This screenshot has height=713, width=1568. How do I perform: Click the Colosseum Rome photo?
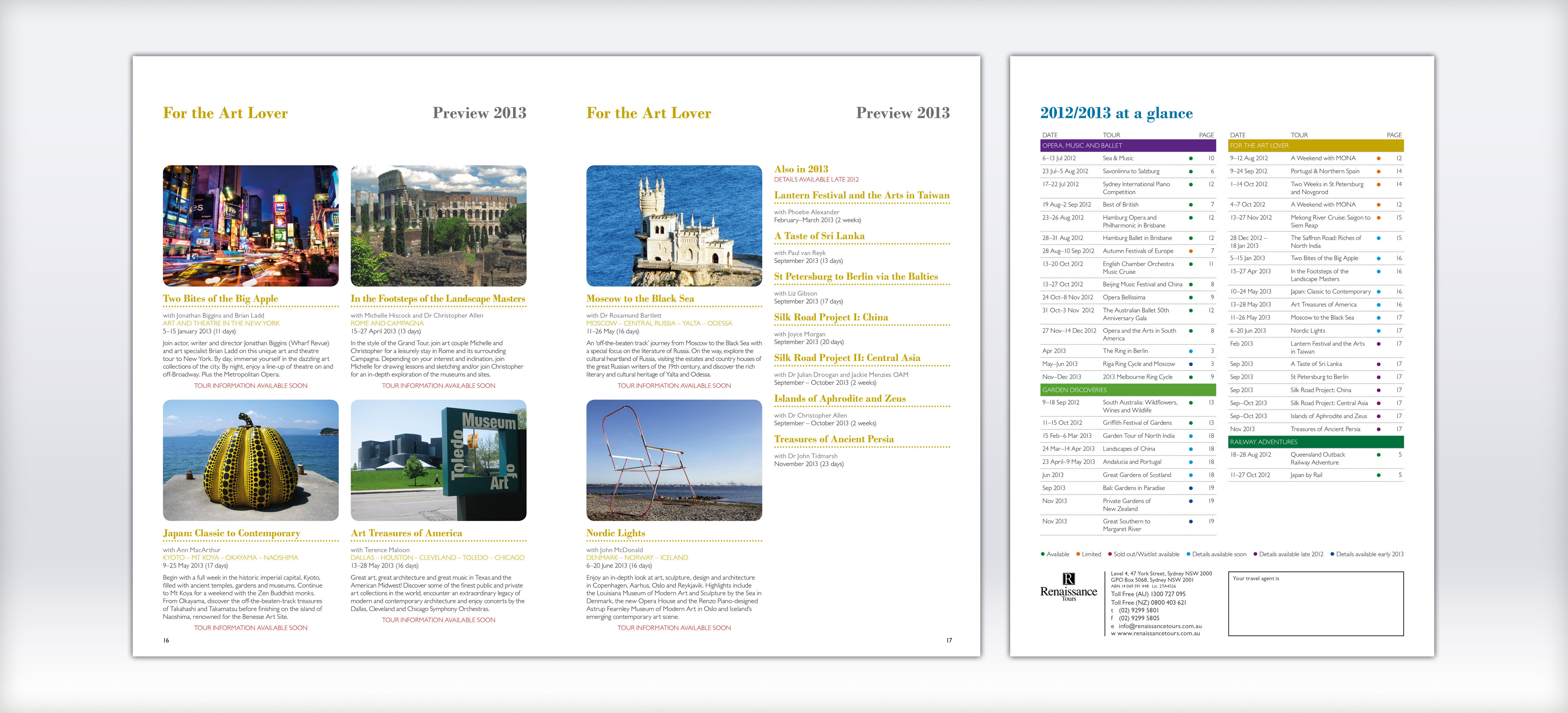[438, 226]
